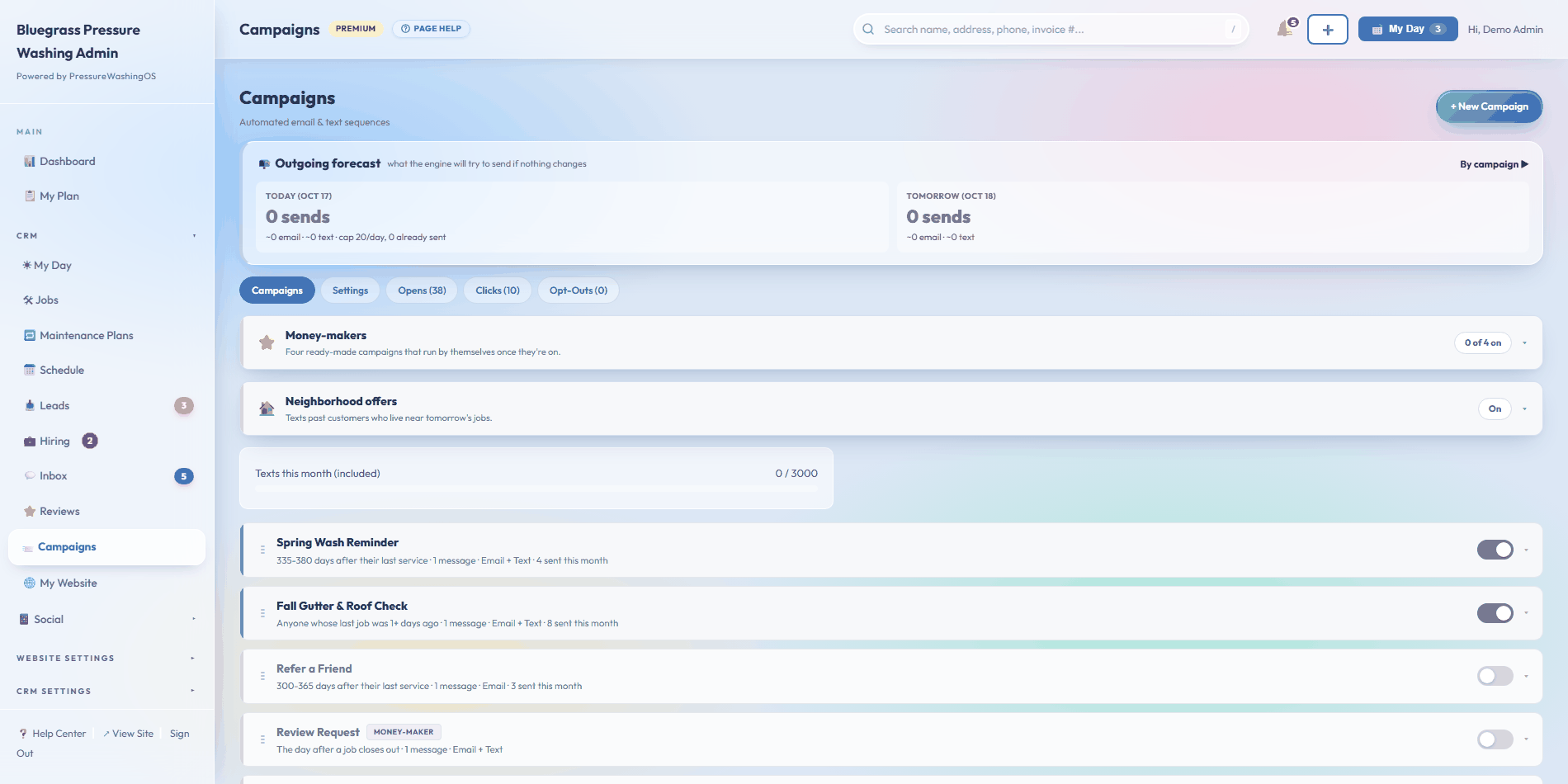The height and width of the screenshot is (784, 1568).
Task: Turn off Fall Gutter & Roof Check toggle
Action: tap(1495, 613)
